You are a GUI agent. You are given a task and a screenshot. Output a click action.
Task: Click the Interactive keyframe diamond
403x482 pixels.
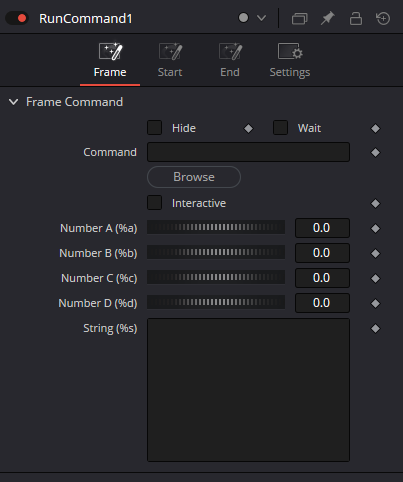[x=375, y=203]
